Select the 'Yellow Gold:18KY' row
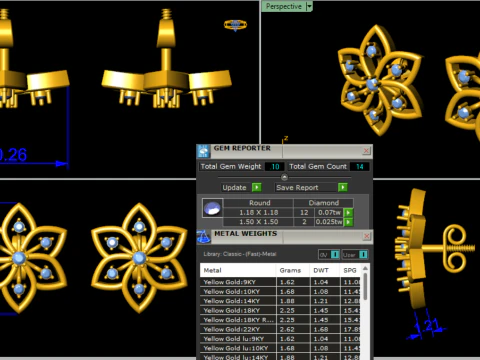 (280, 310)
